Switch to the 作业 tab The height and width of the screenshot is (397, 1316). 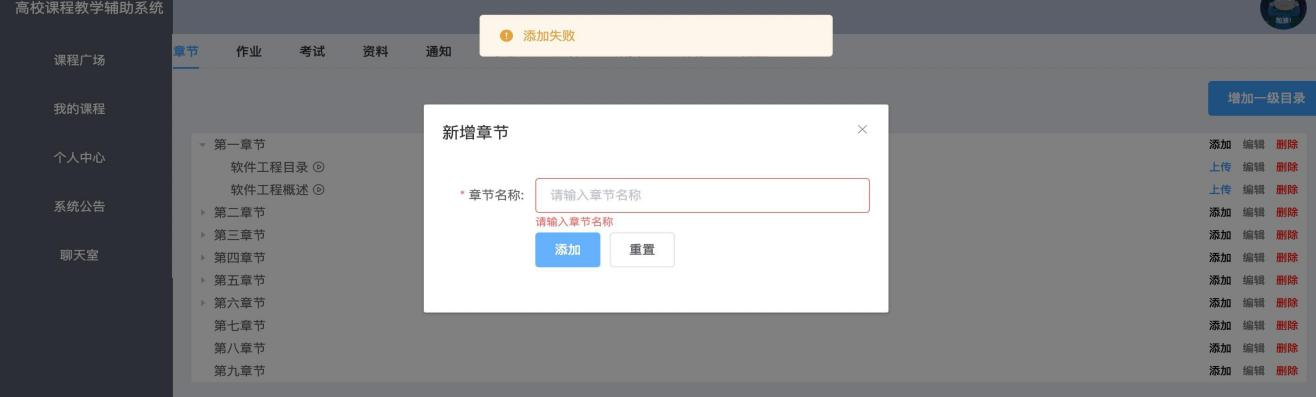click(249, 52)
